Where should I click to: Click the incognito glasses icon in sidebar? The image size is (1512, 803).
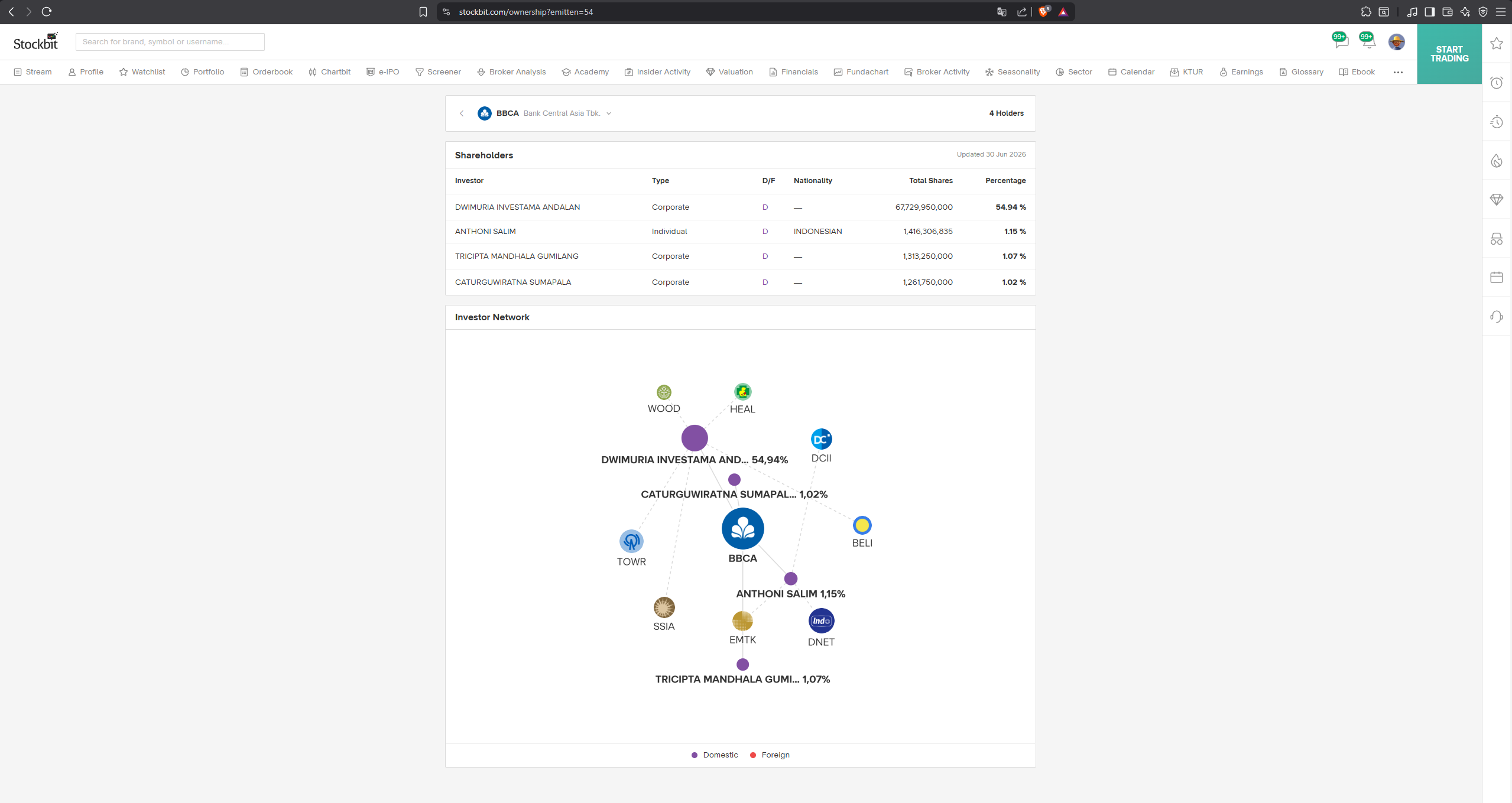tap(1497, 239)
